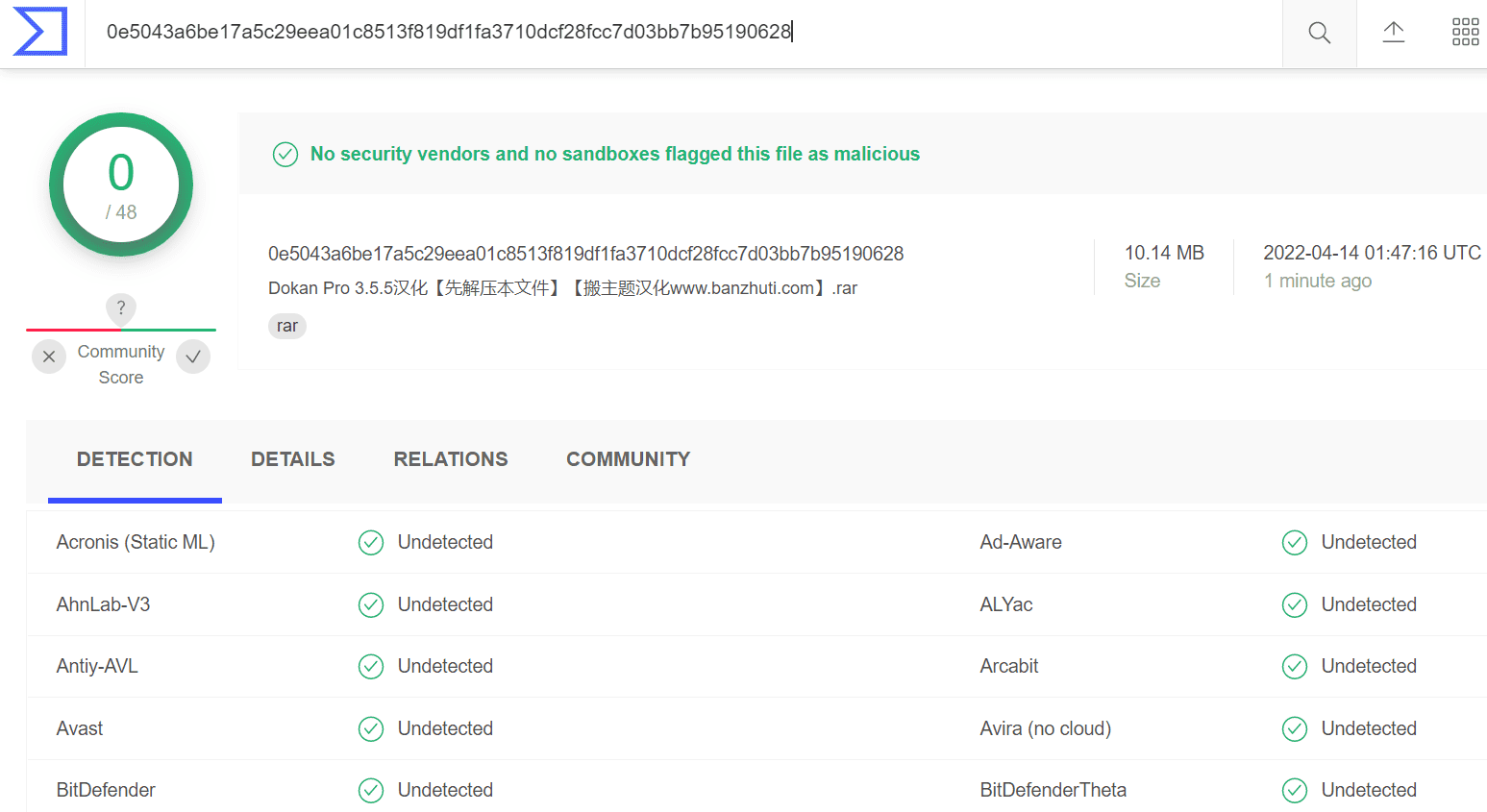Click the Avast row undetected check icon
This screenshot has width=1487, height=812.
tap(371, 729)
